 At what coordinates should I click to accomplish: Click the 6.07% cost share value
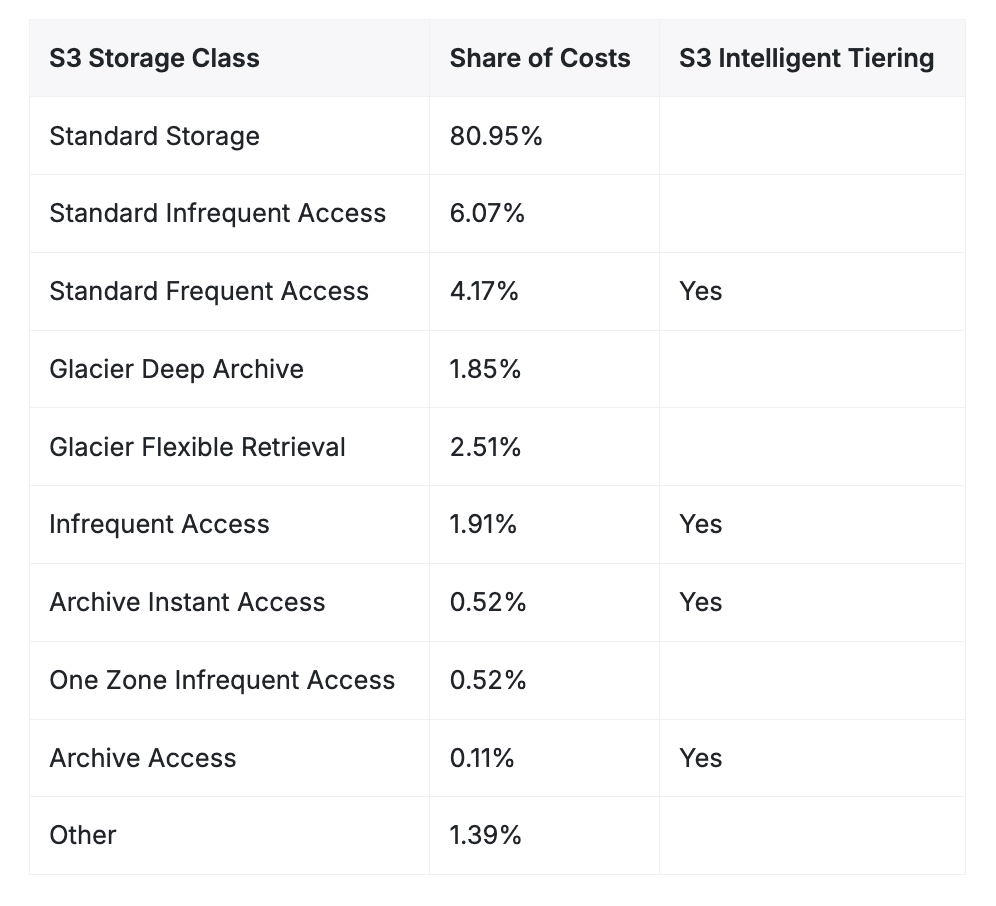click(x=487, y=213)
